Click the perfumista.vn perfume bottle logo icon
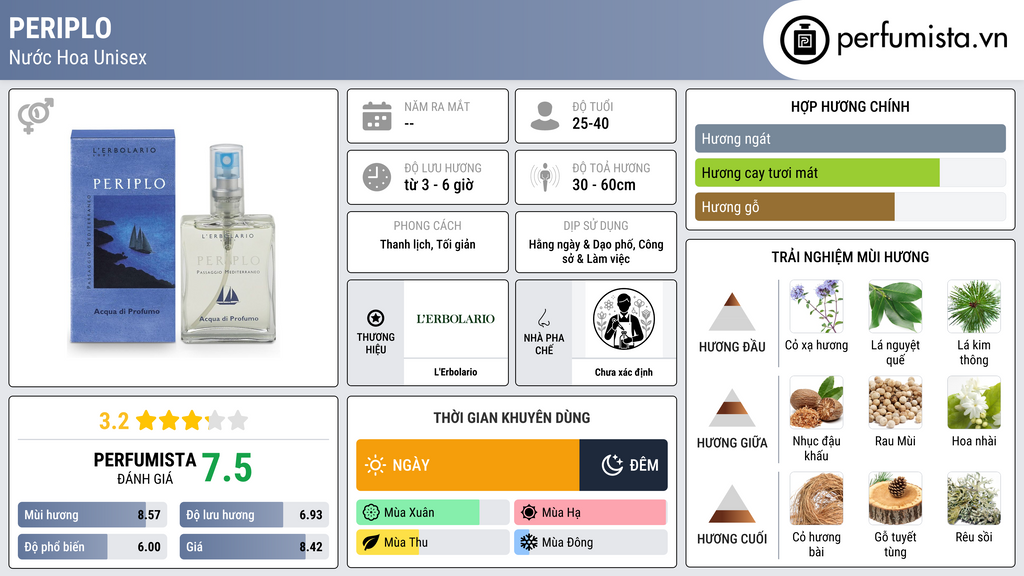 point(804,40)
